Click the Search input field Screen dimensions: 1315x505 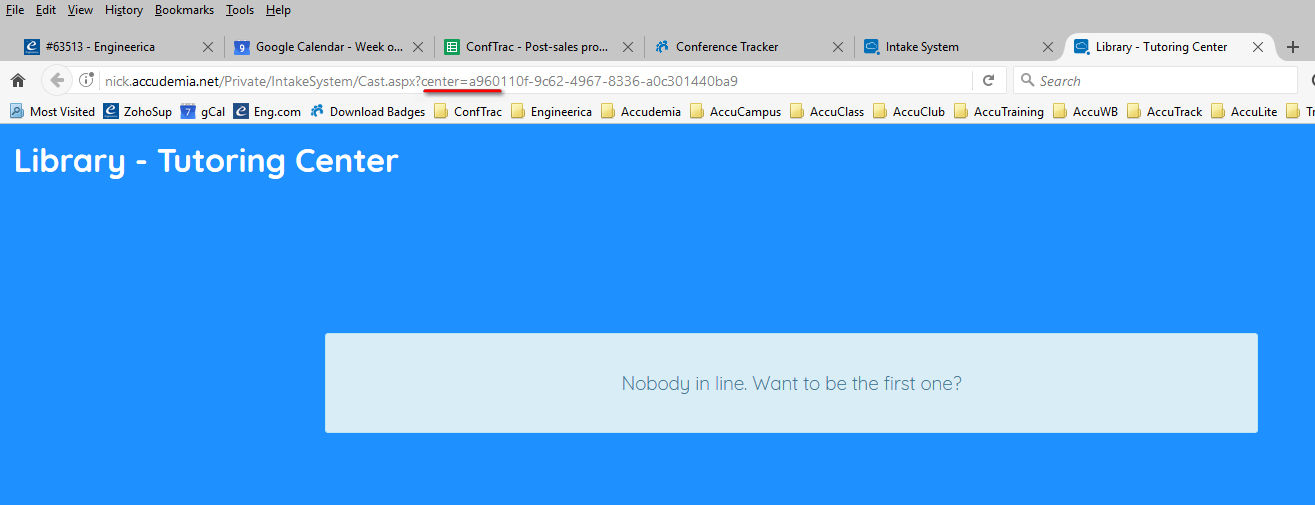[1160, 81]
